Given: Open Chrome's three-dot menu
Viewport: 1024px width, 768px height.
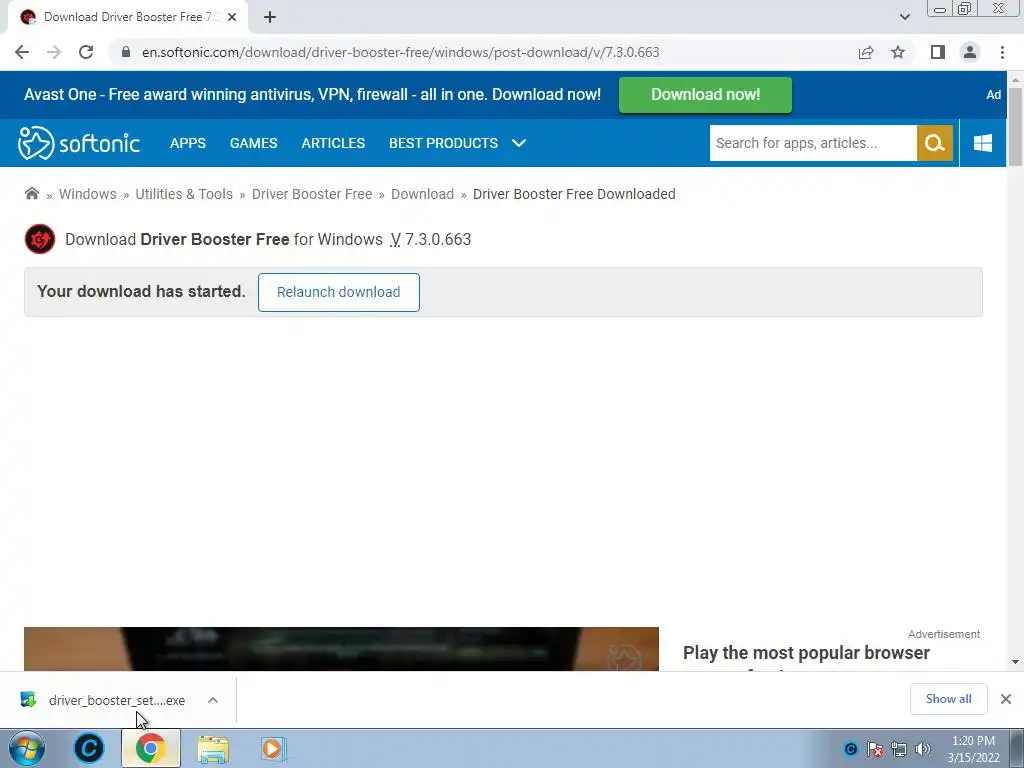Looking at the screenshot, I should 1002,52.
